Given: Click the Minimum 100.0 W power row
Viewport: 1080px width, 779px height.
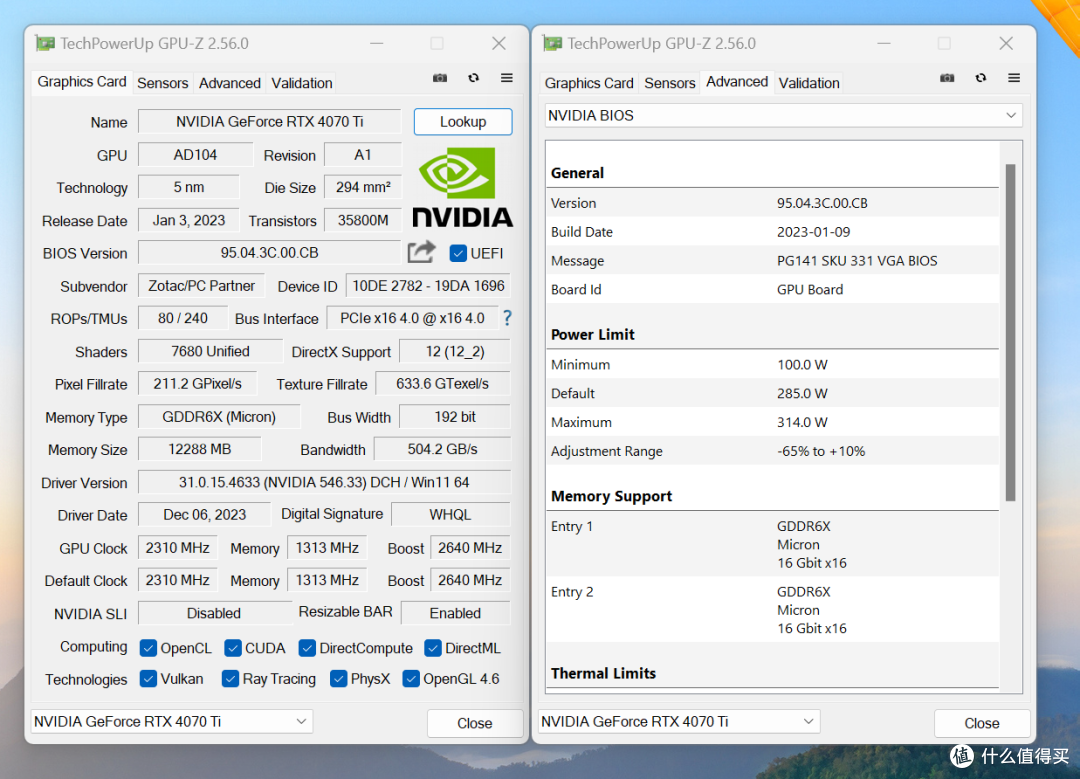Looking at the screenshot, I should 773,364.
